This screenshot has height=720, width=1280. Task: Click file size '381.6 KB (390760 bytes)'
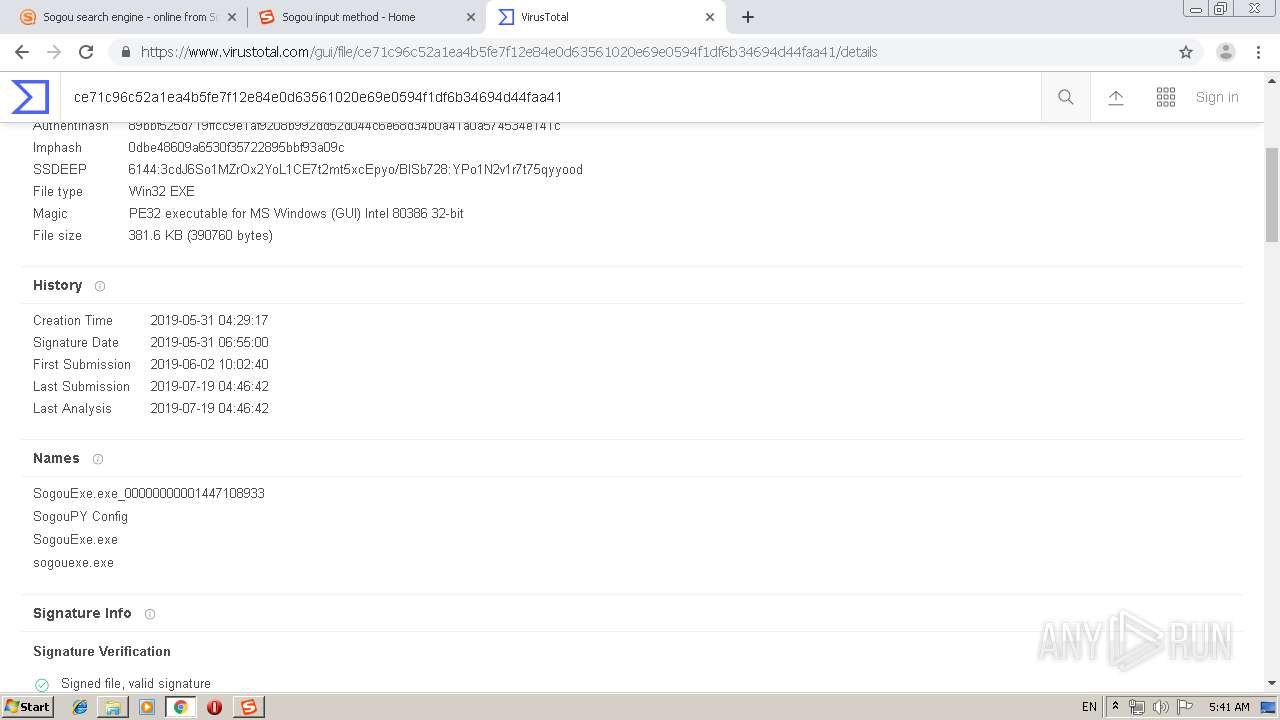[x=200, y=235]
